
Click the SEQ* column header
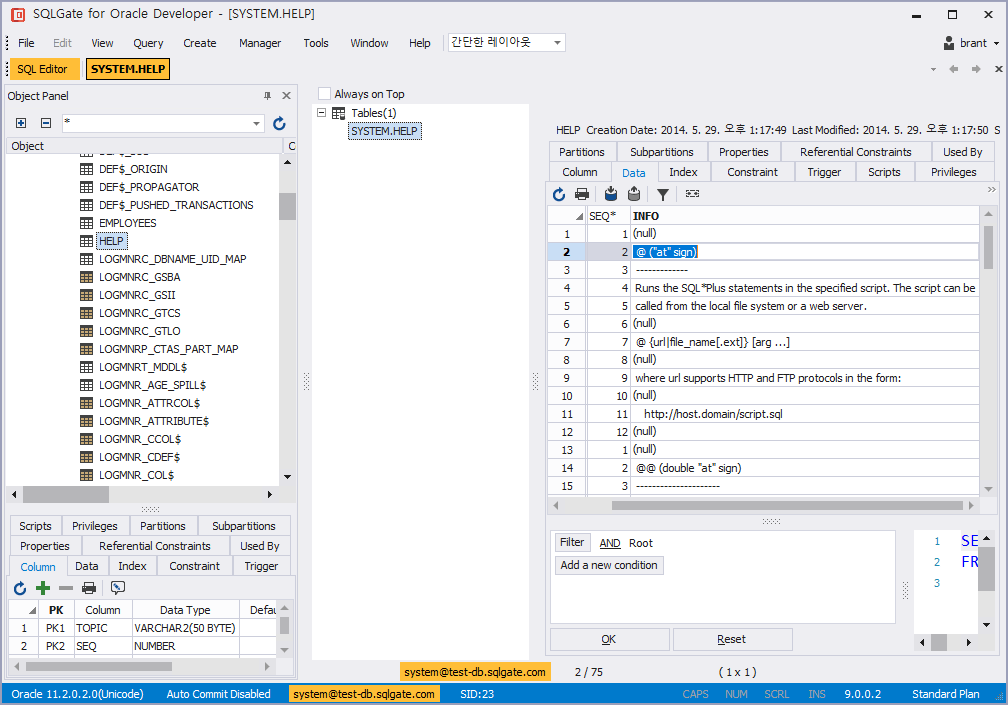click(x=608, y=216)
